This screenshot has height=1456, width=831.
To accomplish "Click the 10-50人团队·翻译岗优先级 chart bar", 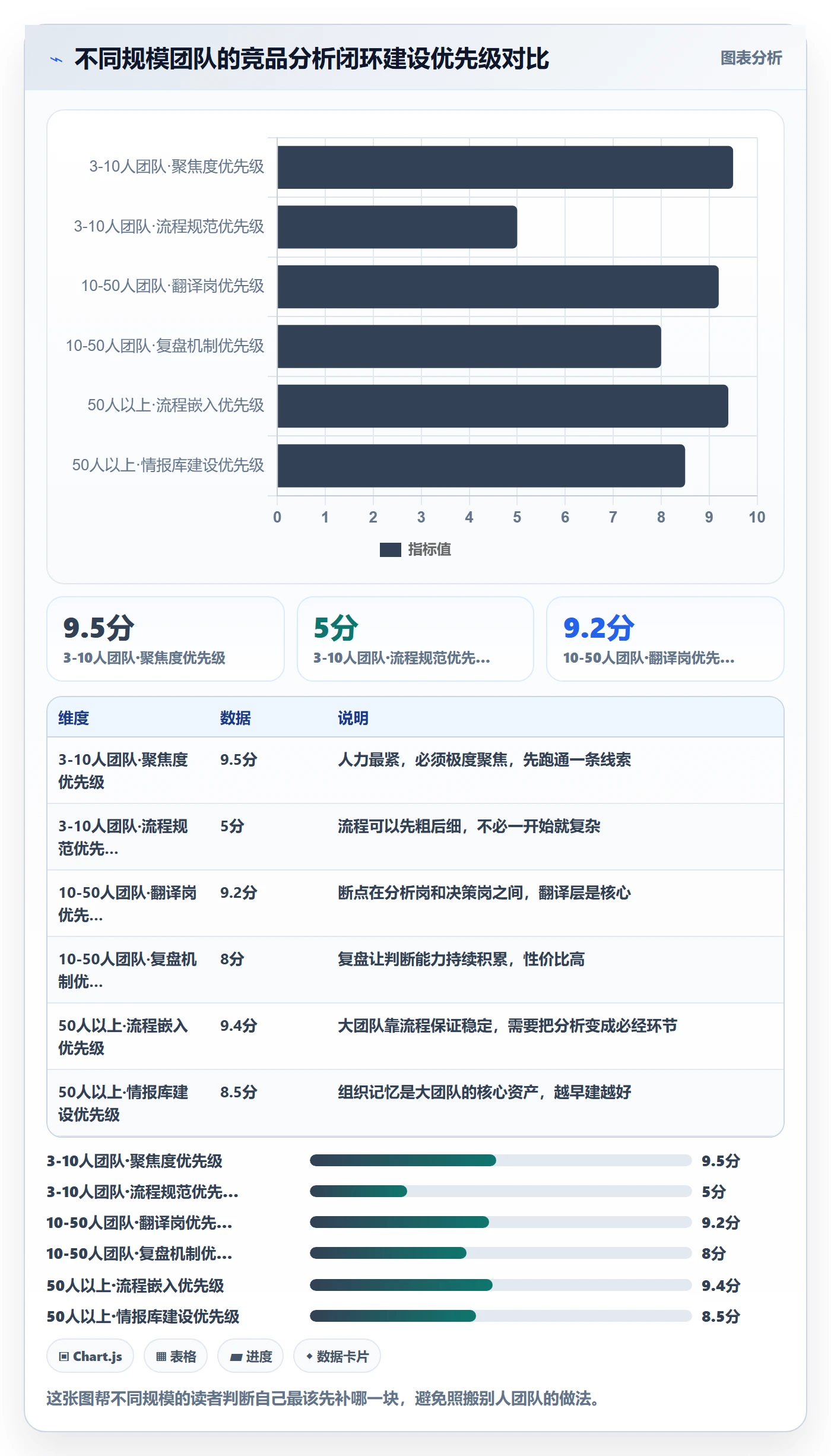I will click(x=498, y=287).
